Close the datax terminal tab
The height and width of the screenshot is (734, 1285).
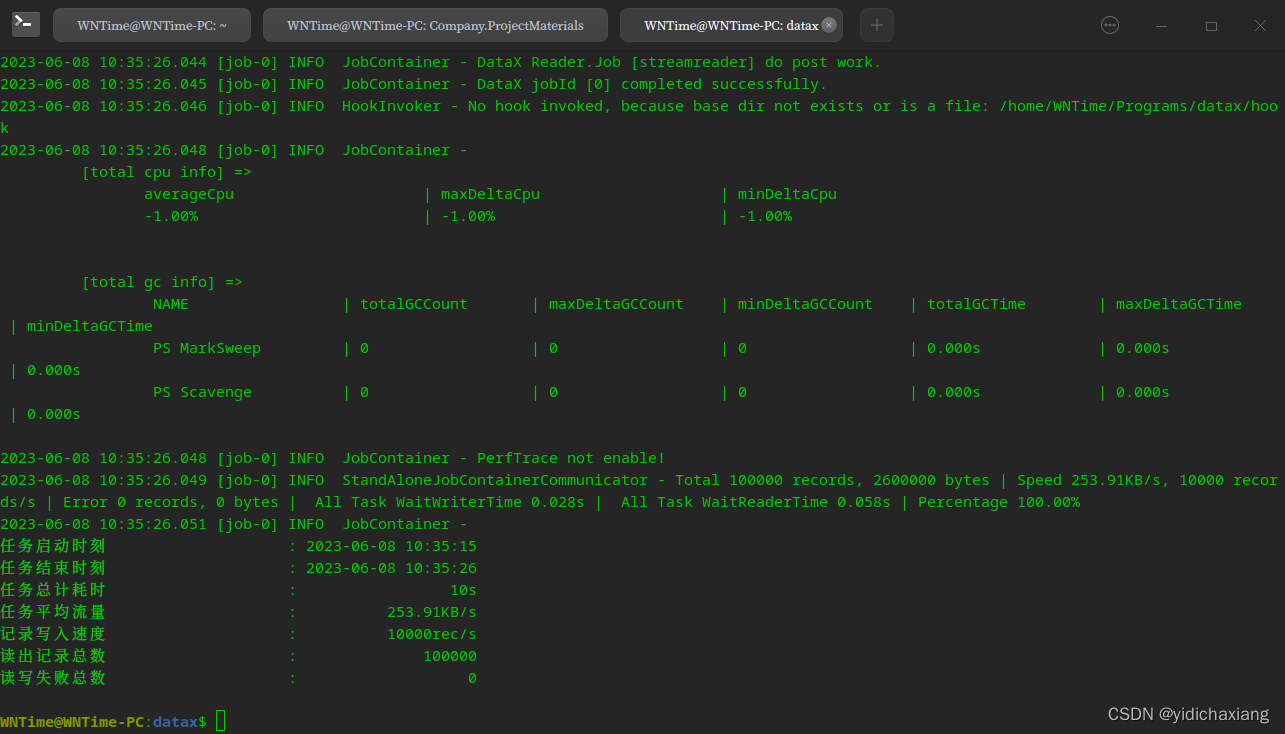click(x=829, y=25)
